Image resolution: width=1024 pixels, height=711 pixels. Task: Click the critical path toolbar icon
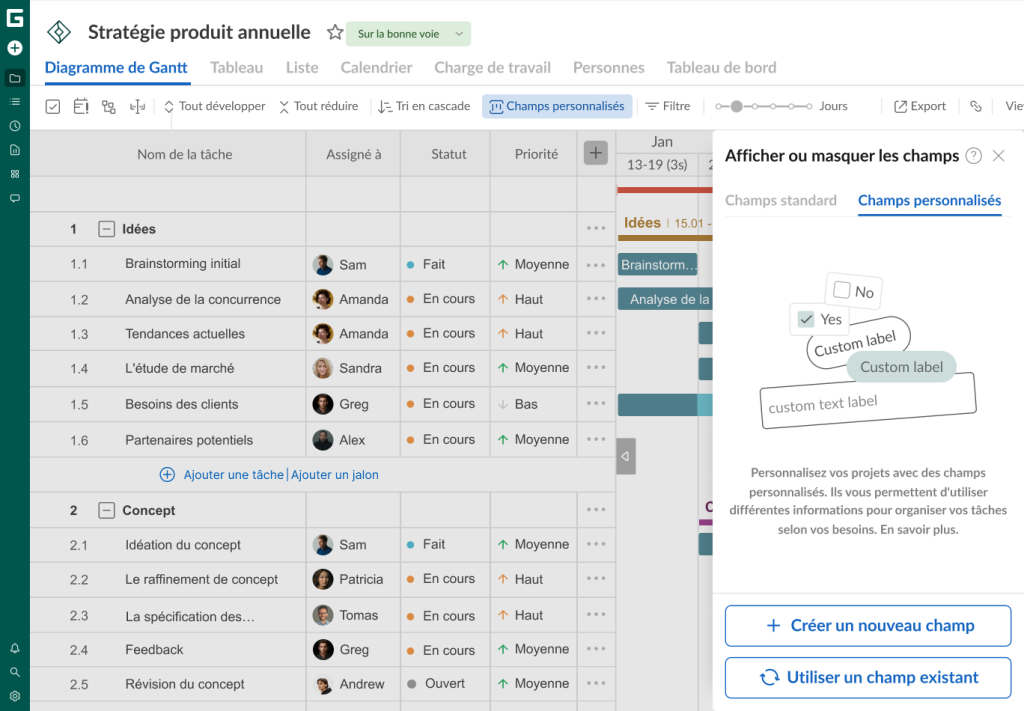click(x=137, y=106)
